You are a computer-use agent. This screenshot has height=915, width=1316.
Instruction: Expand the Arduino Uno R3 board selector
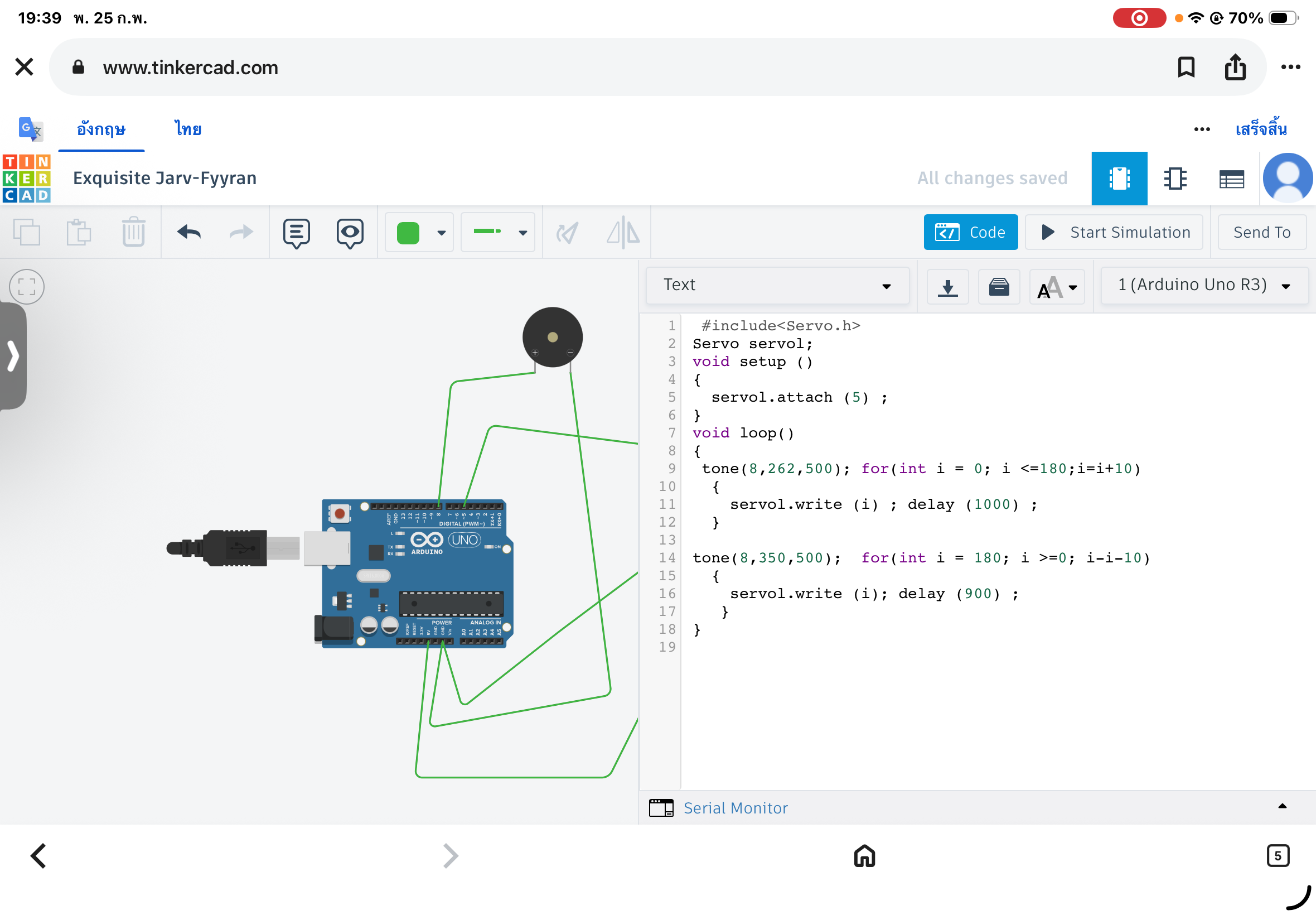[x=1204, y=285]
